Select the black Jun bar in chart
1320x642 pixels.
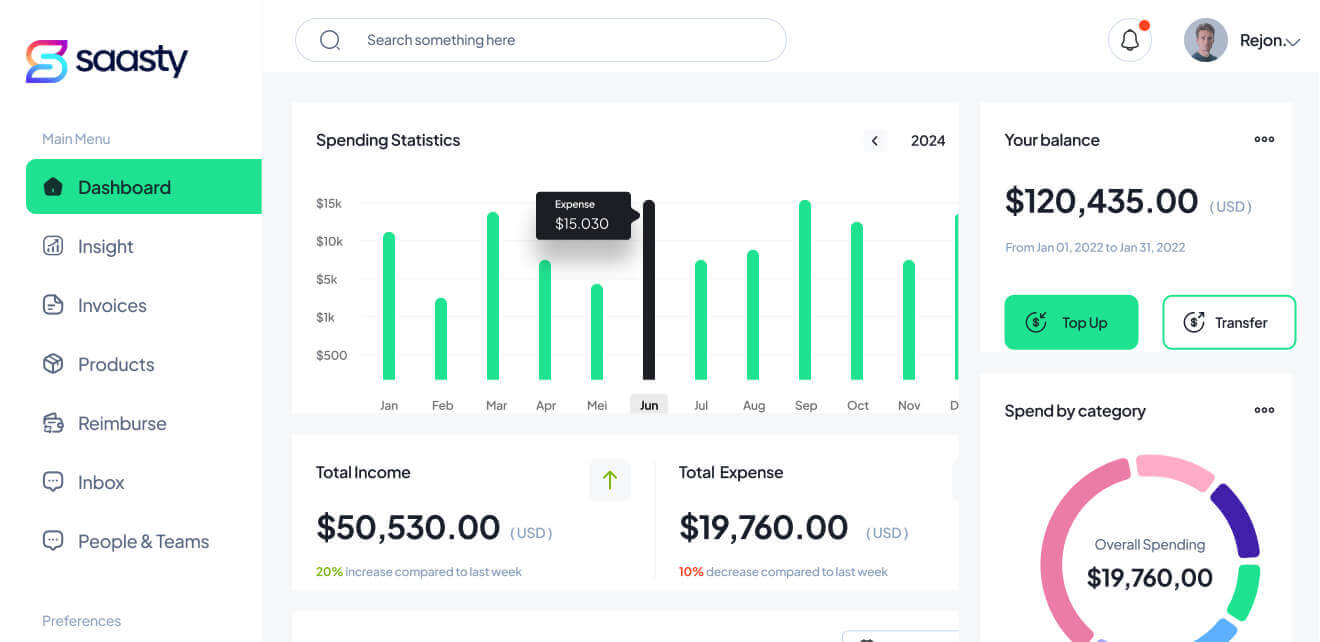coord(649,290)
